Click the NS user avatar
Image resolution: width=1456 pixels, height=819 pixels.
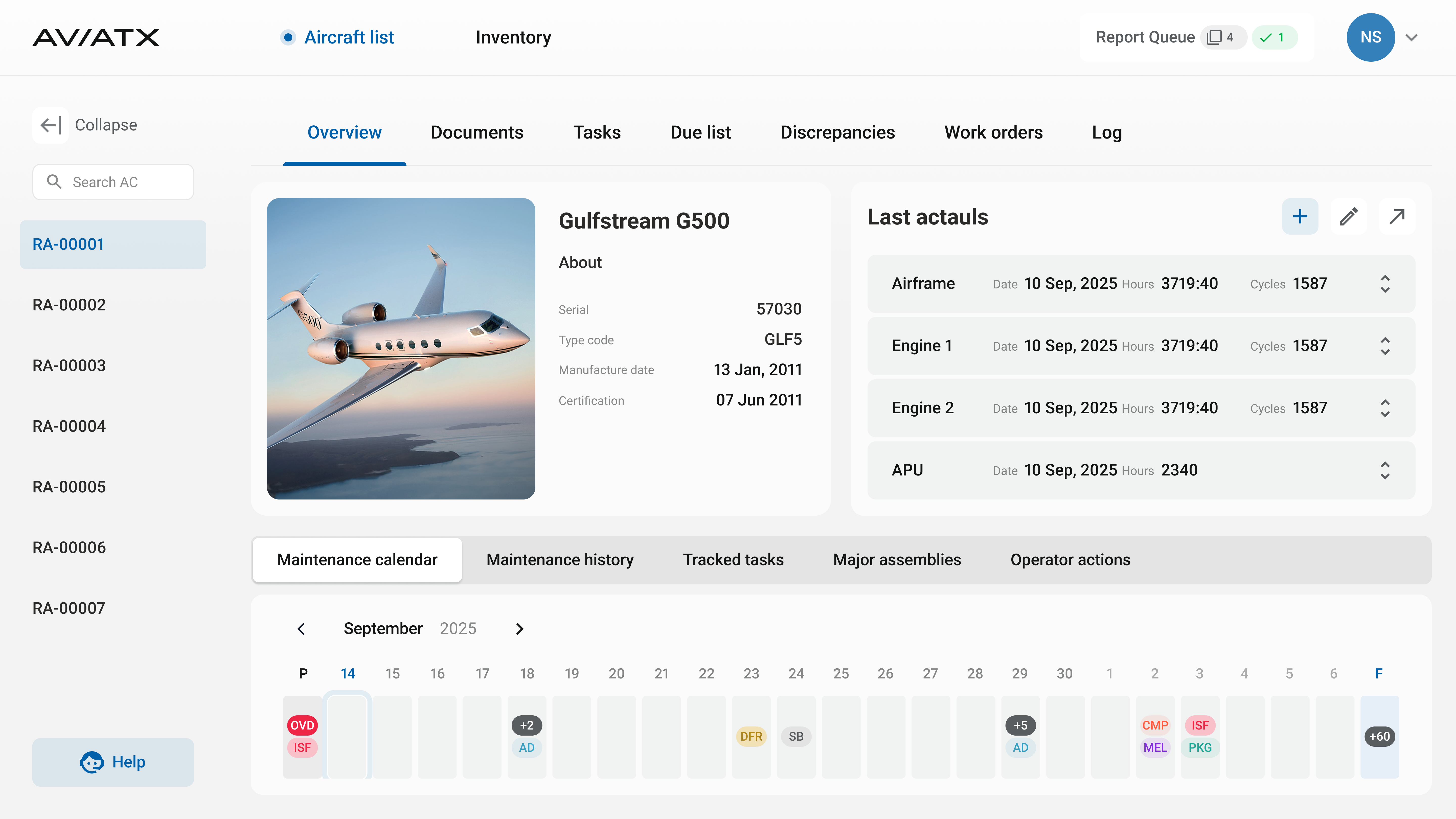(x=1370, y=37)
